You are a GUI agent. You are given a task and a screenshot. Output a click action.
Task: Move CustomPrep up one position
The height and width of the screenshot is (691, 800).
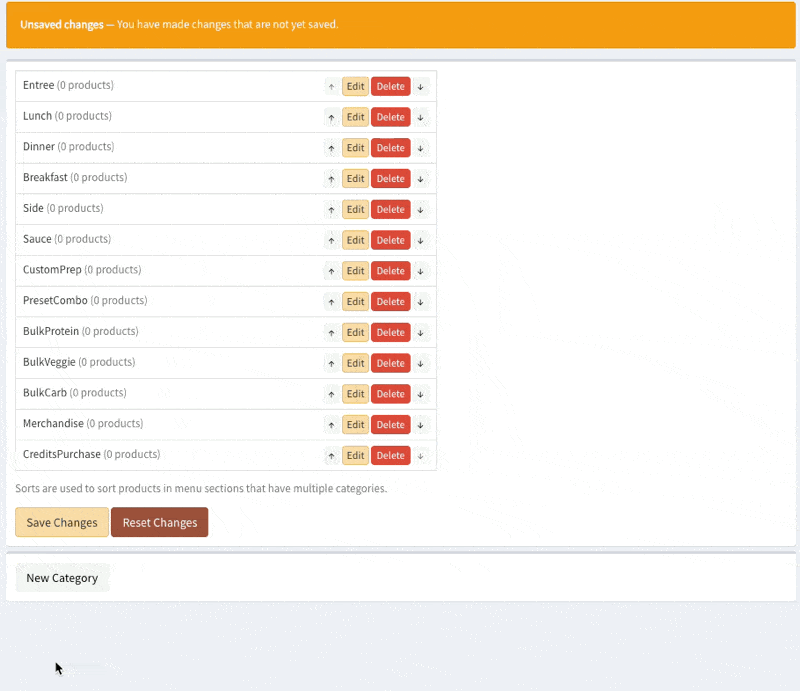click(x=332, y=271)
